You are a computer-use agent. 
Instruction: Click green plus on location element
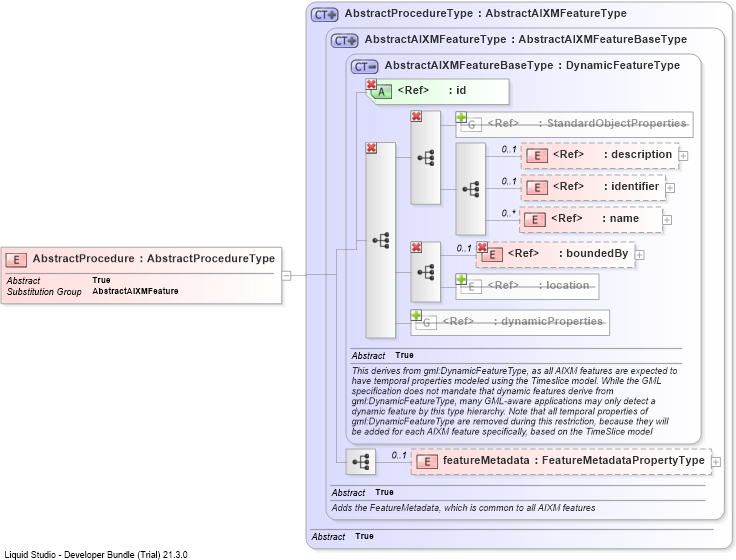pyautogui.click(x=461, y=280)
